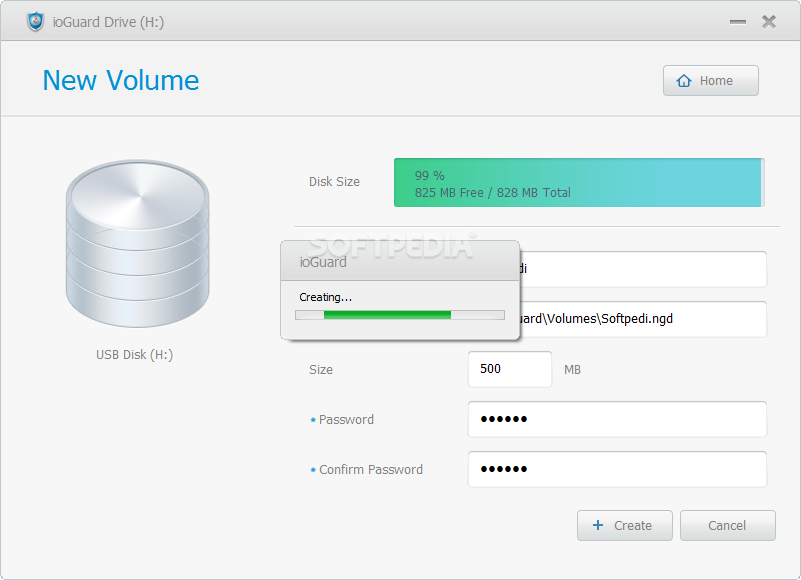The height and width of the screenshot is (580, 801).
Task: Click the Creating progress bar
Action: pyautogui.click(x=400, y=315)
